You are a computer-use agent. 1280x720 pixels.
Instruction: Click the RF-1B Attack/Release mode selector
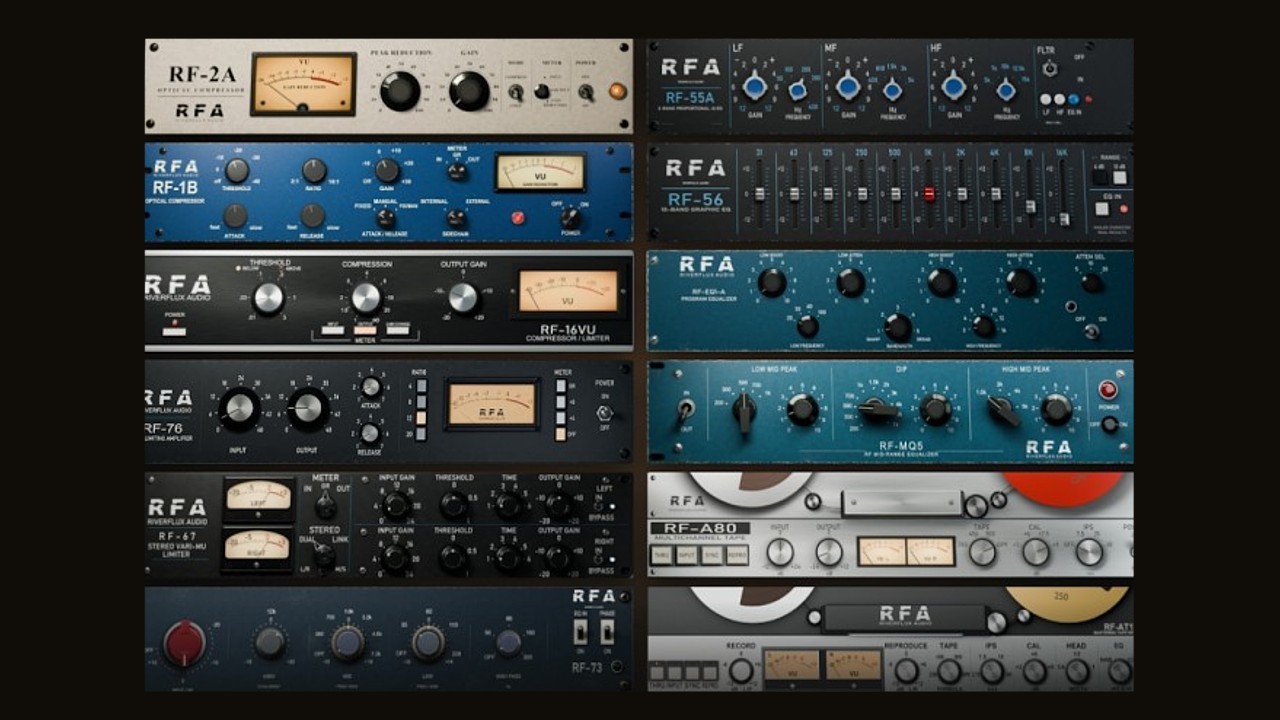tap(385, 217)
